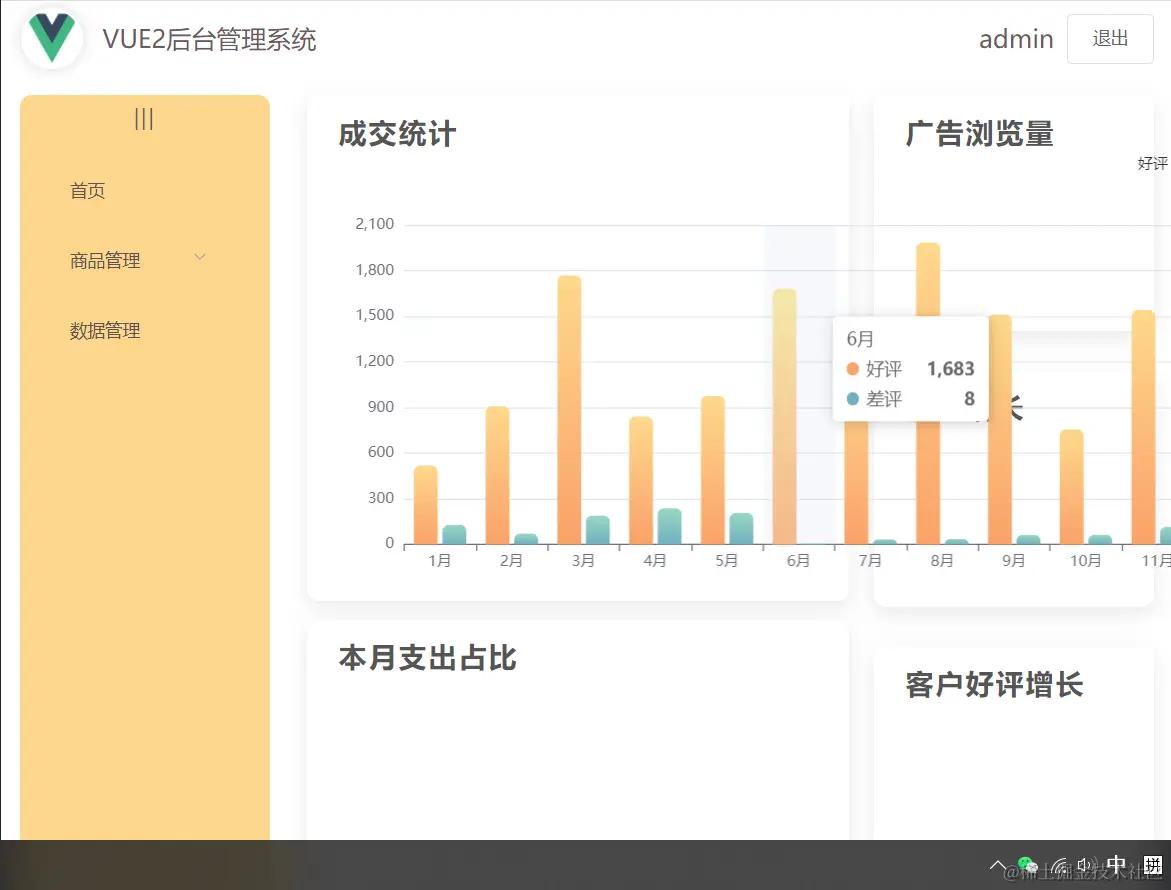Click the 8月 tallest orange bar
1171x890 pixels.
pos(928,393)
